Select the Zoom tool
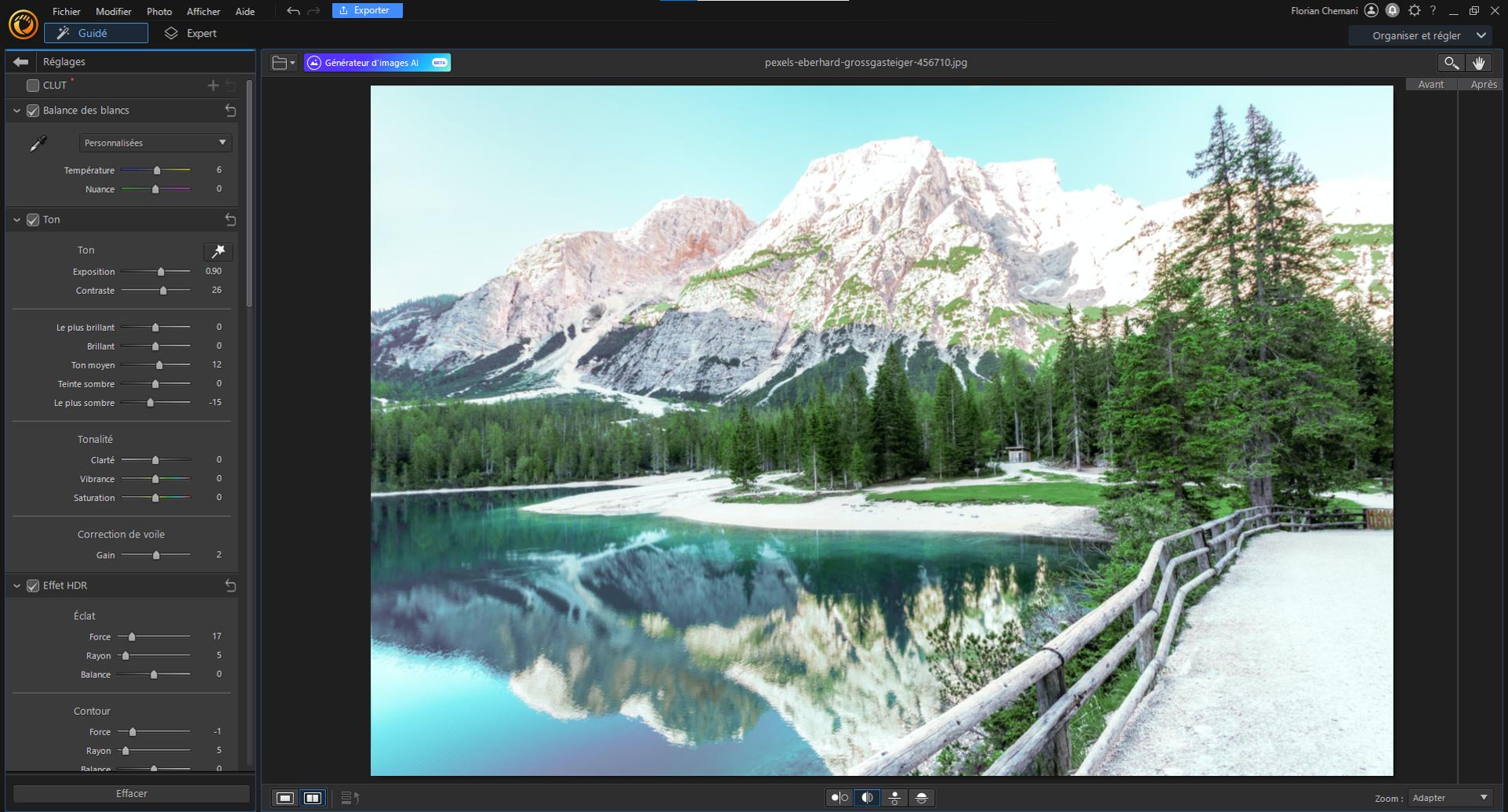This screenshot has width=1508, height=812. 1452,63
